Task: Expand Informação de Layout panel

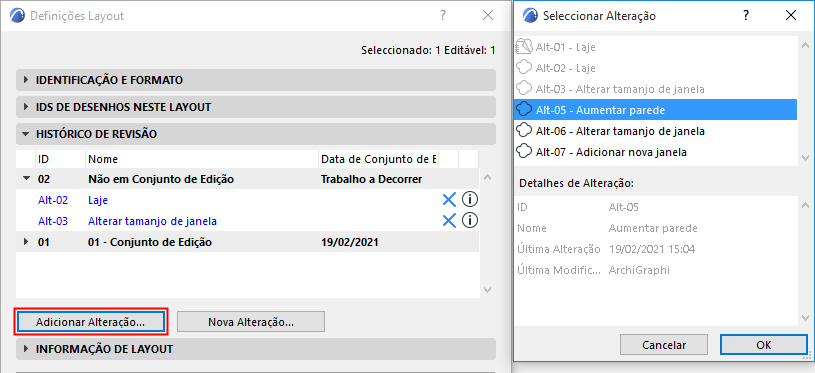Action: click(x=256, y=349)
